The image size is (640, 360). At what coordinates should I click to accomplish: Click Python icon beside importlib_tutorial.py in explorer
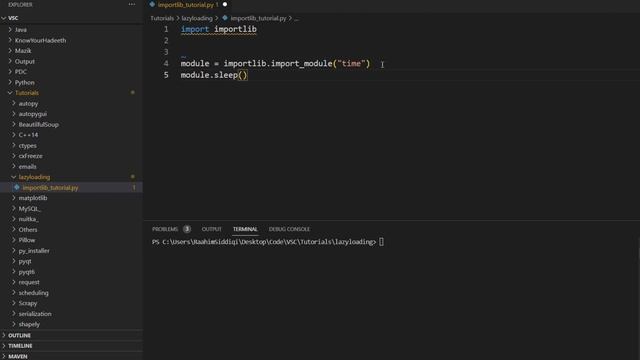(17, 187)
